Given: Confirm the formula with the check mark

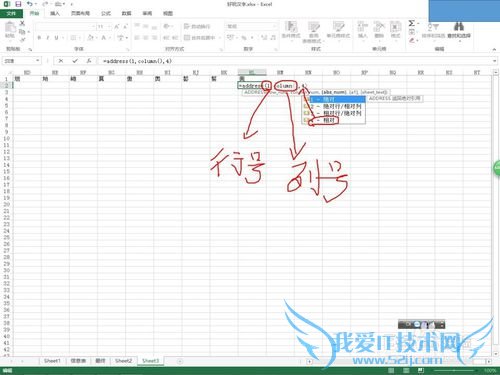Looking at the screenshot, I should 75,61.
